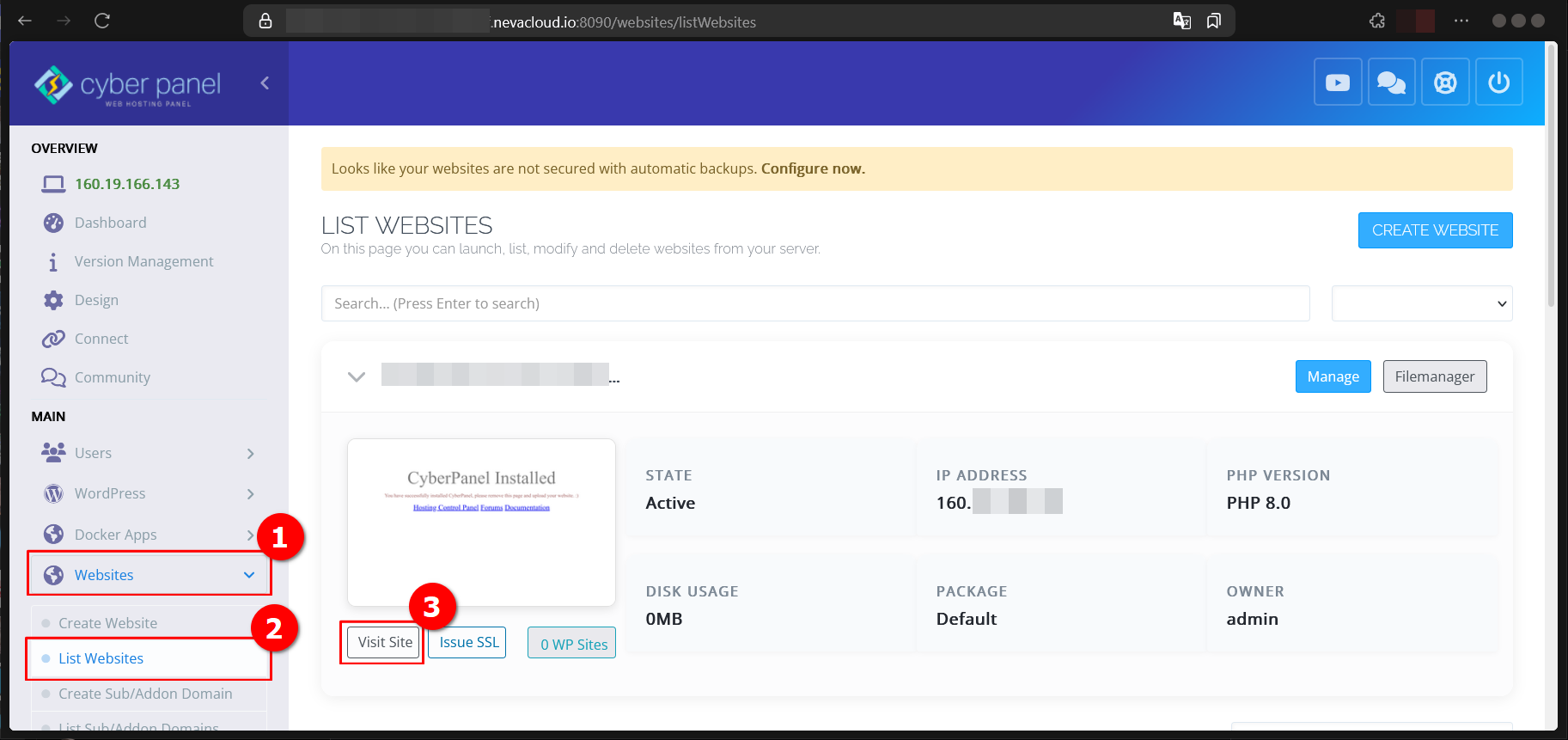Click the 0 WP Sites button
The height and width of the screenshot is (740, 1568).
[571, 644]
